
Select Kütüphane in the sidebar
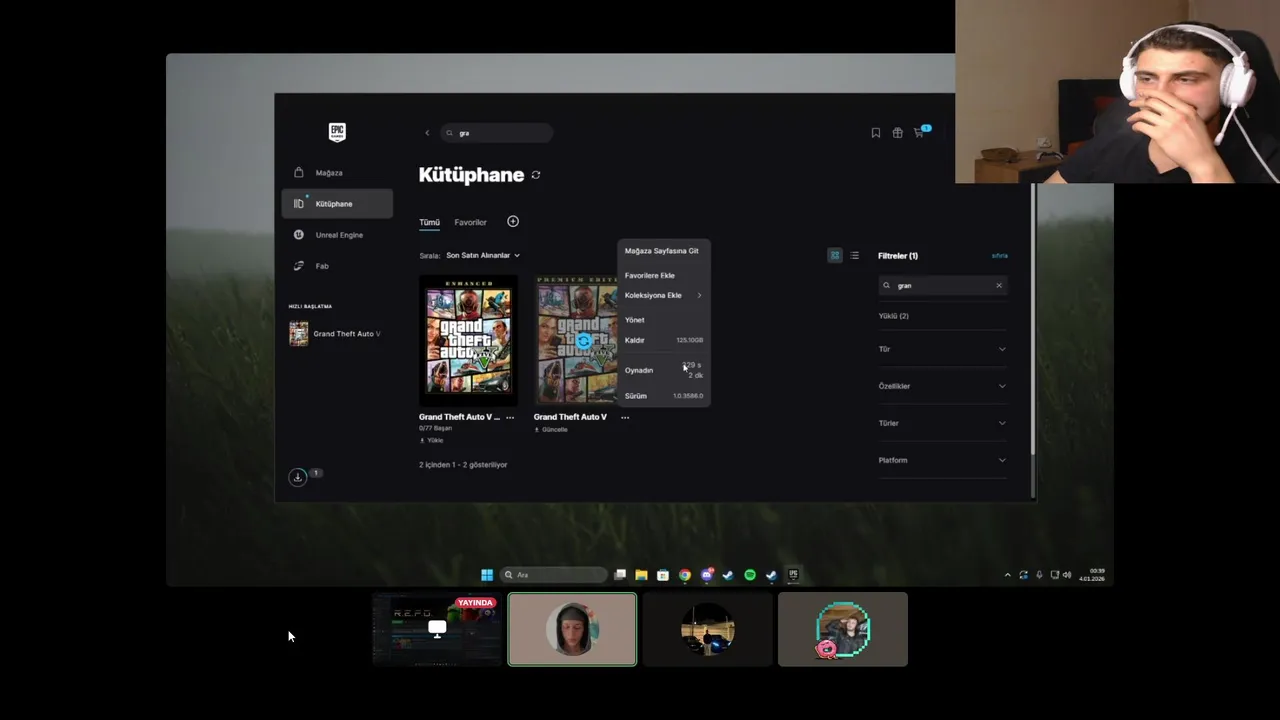coord(337,204)
